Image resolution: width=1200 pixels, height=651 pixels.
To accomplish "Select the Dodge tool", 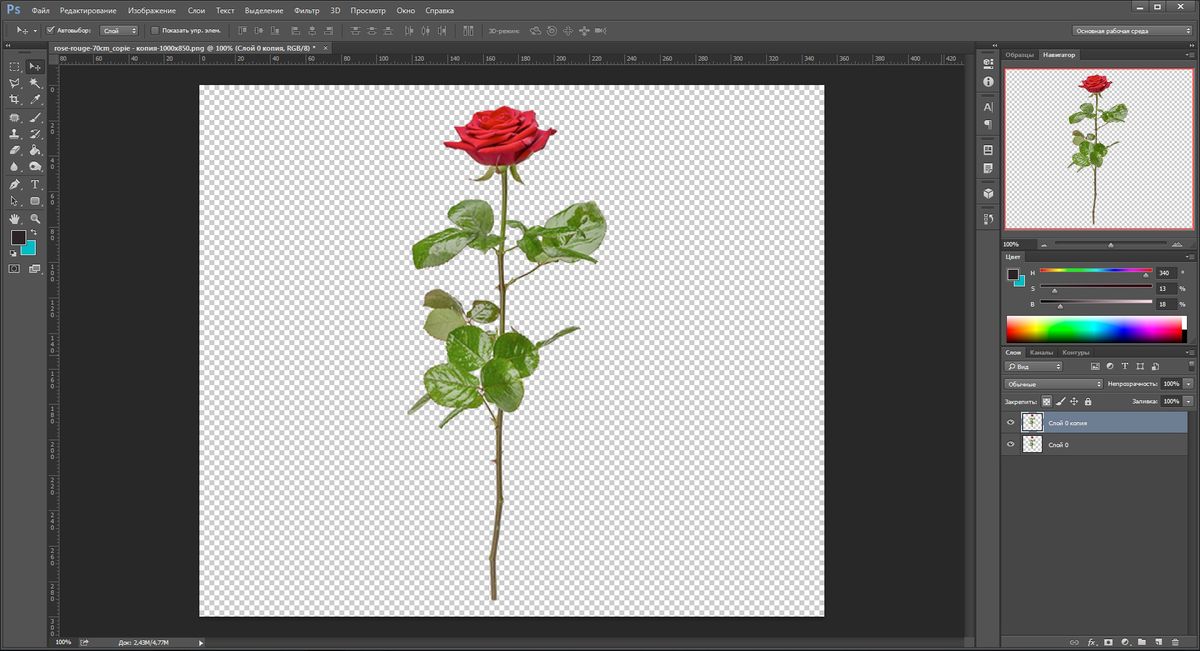I will click(35, 167).
